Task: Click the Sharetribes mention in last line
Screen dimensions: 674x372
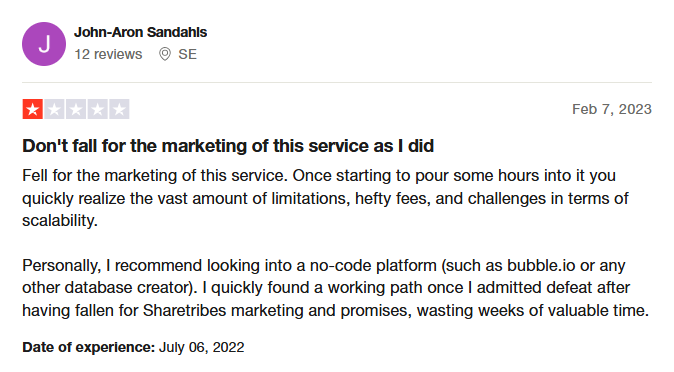Action: (x=184, y=311)
